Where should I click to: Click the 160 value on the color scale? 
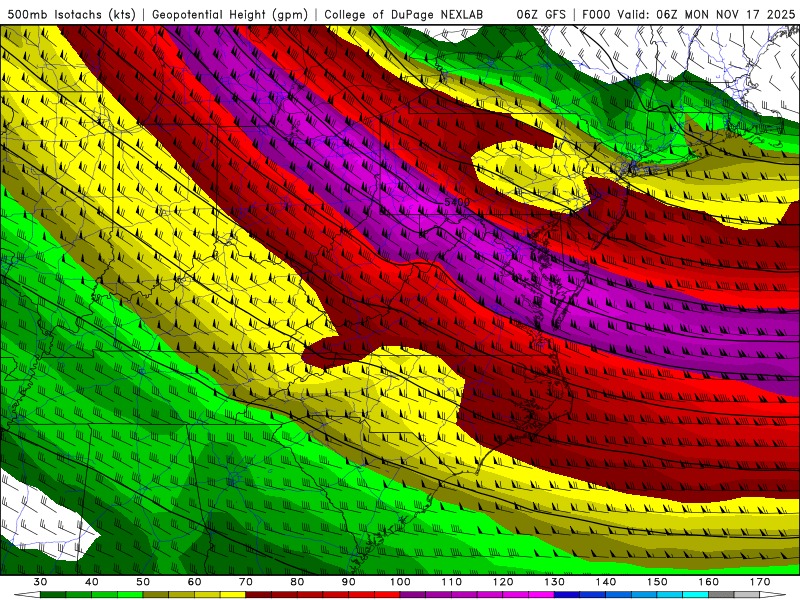click(709, 582)
